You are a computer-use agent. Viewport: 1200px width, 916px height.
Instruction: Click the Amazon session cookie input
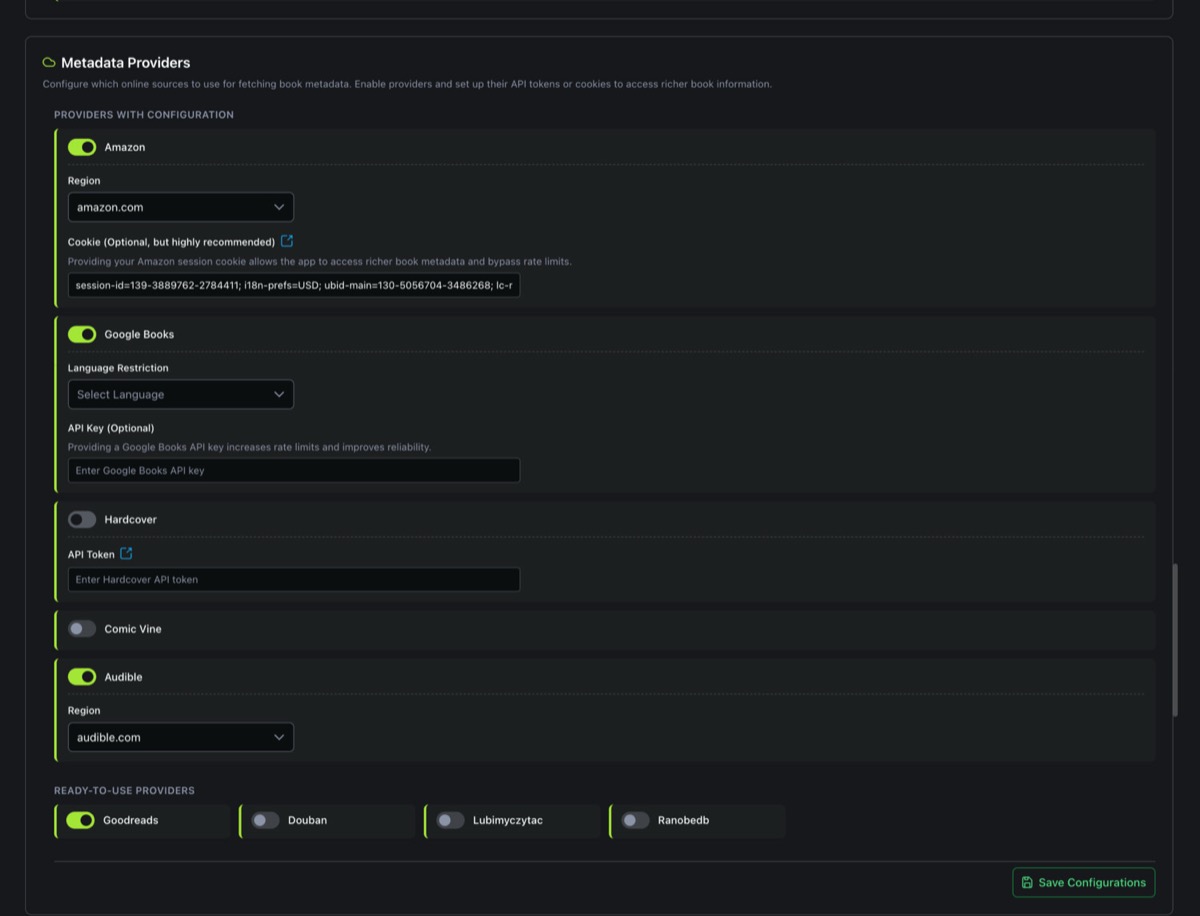pos(293,285)
